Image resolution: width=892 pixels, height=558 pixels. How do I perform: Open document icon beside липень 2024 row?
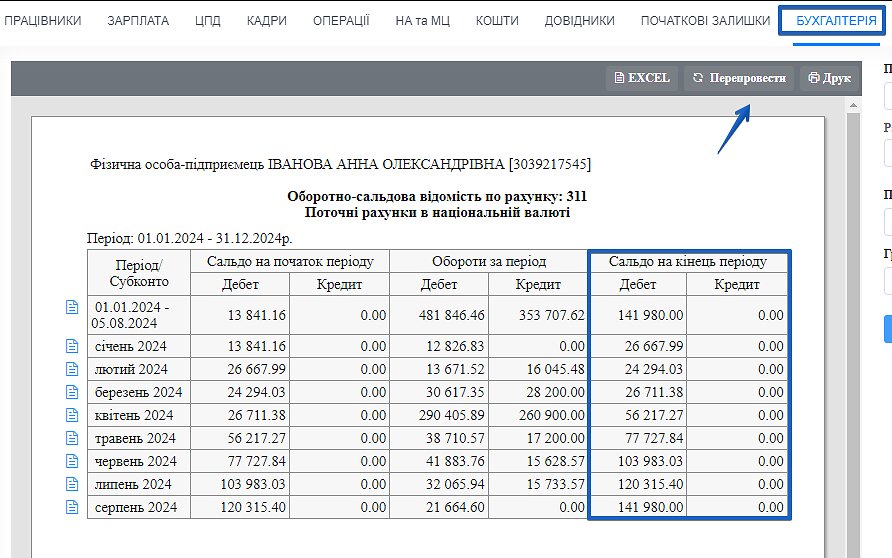(71, 484)
